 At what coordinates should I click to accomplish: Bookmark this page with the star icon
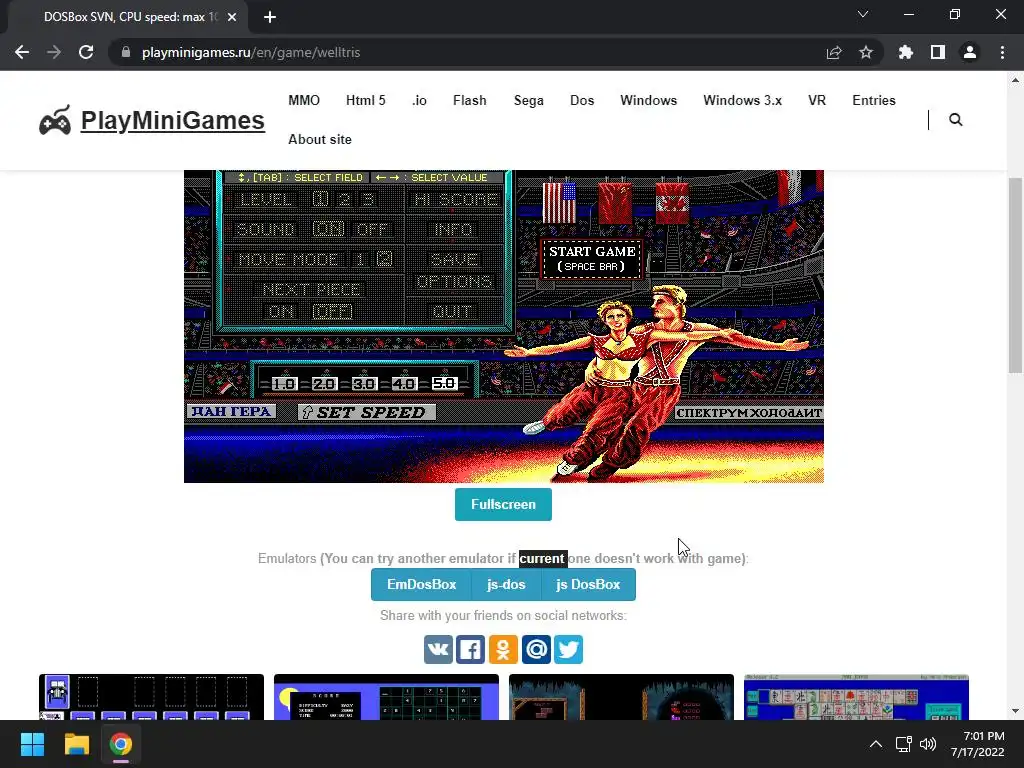[865, 52]
